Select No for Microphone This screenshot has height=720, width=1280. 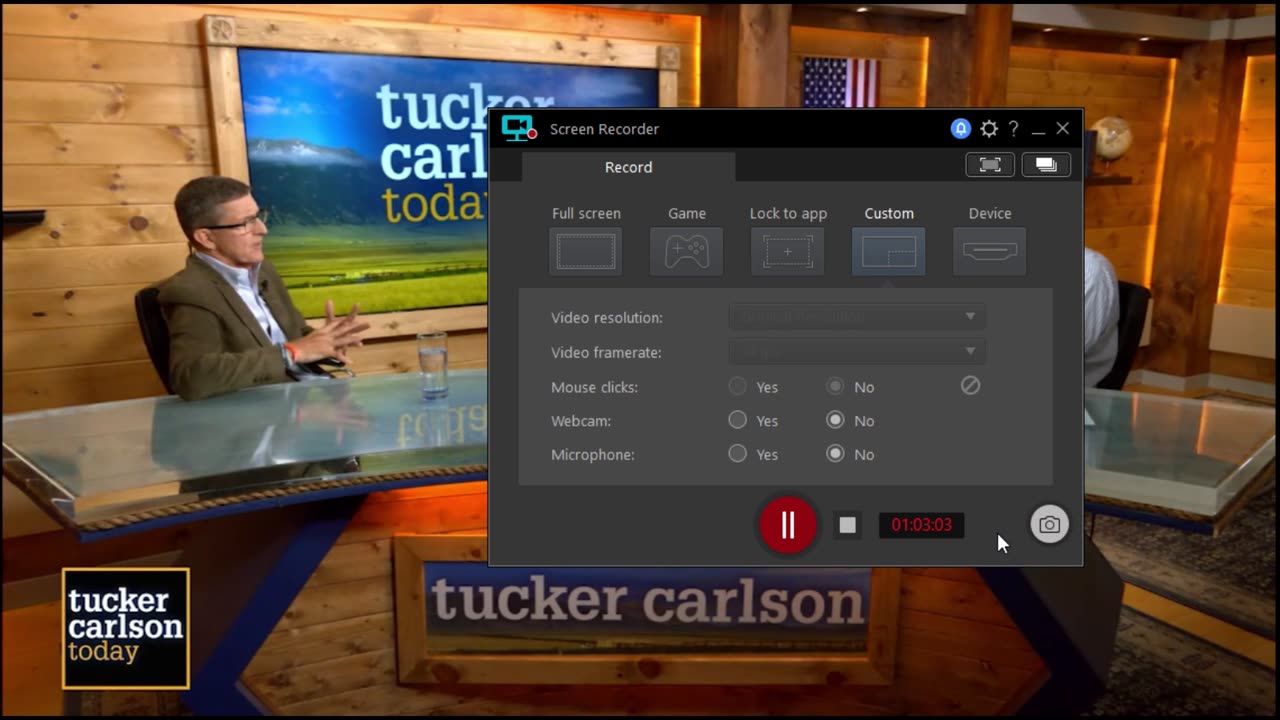click(835, 454)
